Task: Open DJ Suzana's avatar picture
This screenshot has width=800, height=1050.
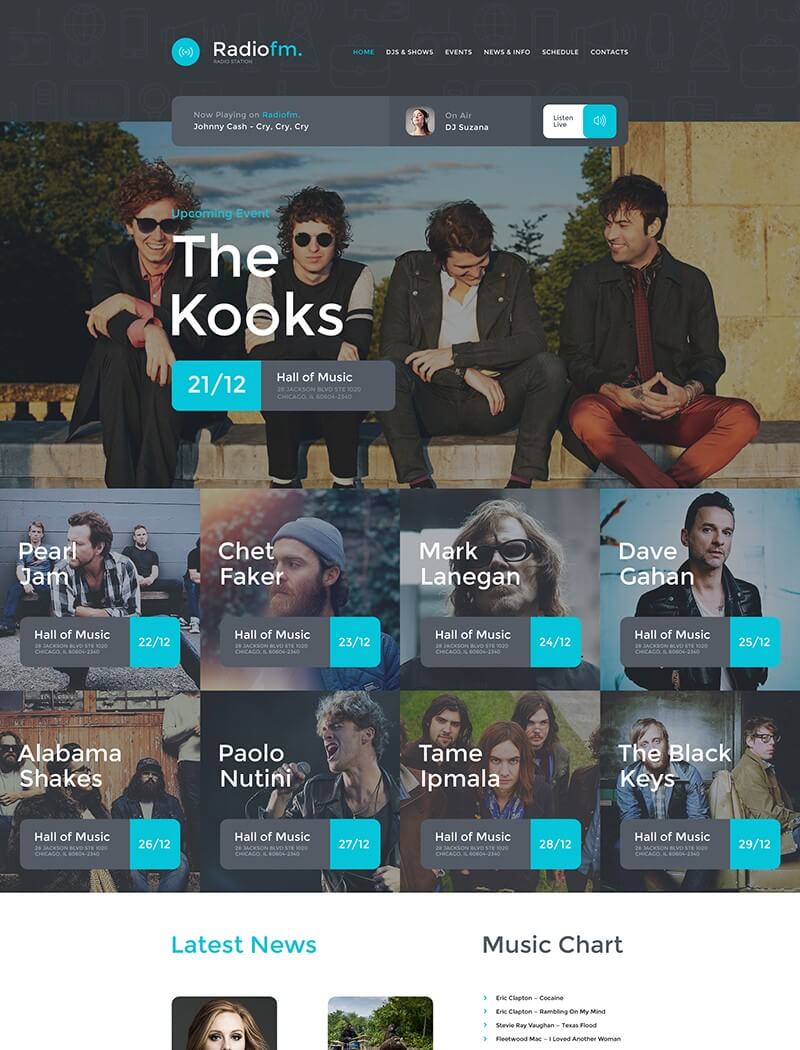Action: click(420, 121)
